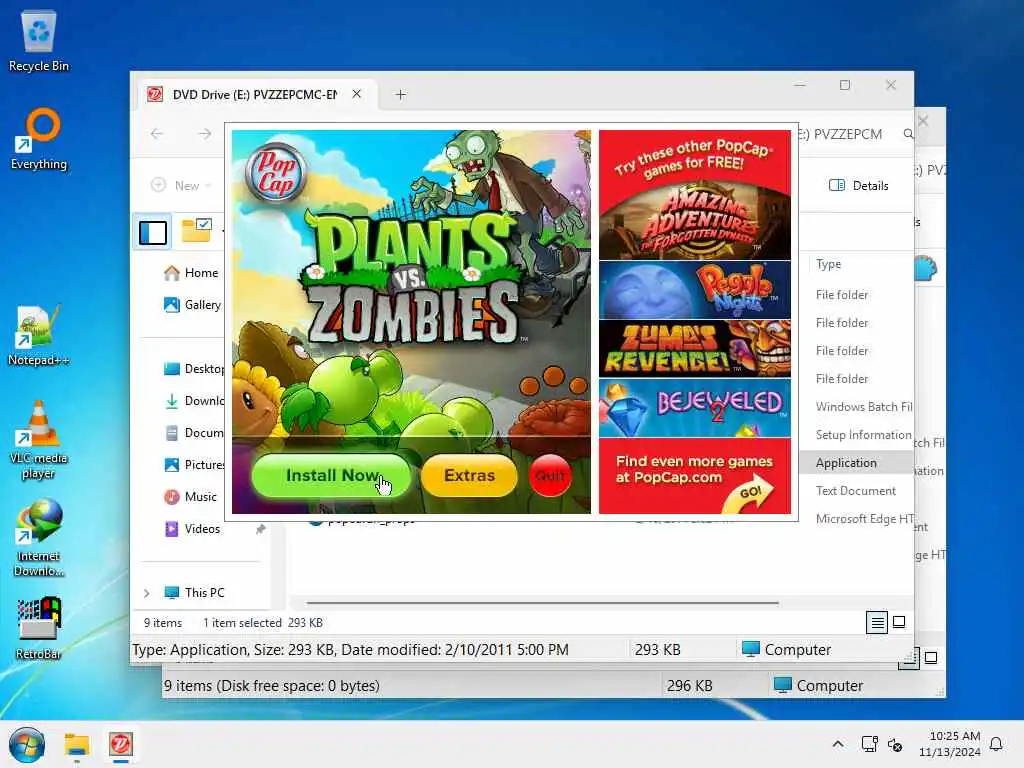
Task: Select the Application type row
Action: pyautogui.click(x=856, y=463)
